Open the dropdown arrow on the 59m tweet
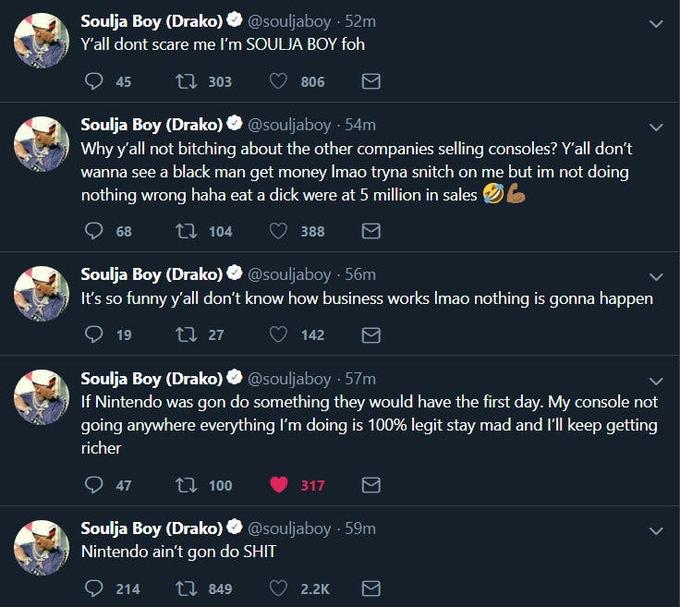Screen dimensions: 680x607 point(656,530)
